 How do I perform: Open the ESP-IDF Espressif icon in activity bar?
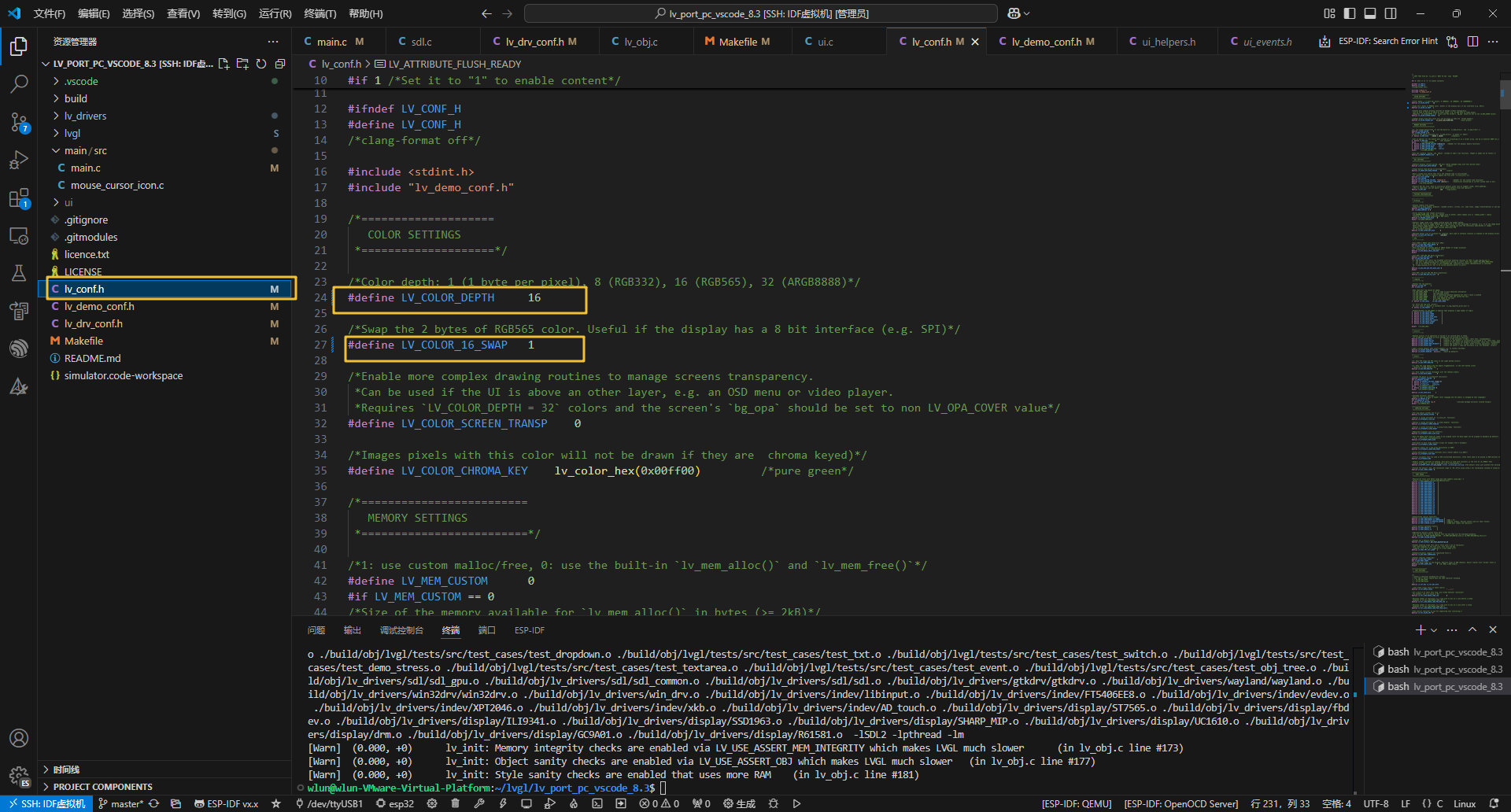(19, 349)
